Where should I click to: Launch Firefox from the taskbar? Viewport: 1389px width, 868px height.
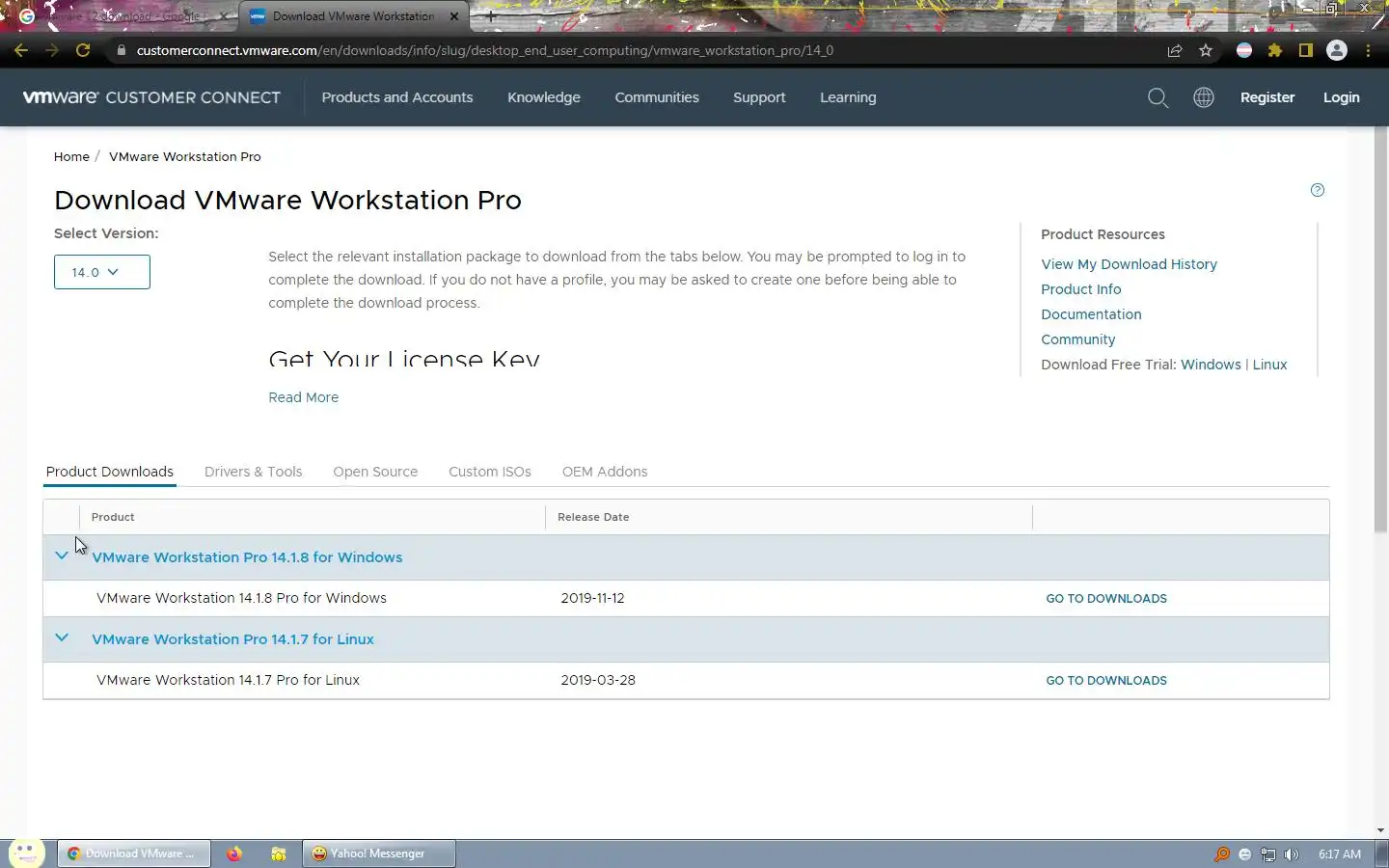pos(234,854)
